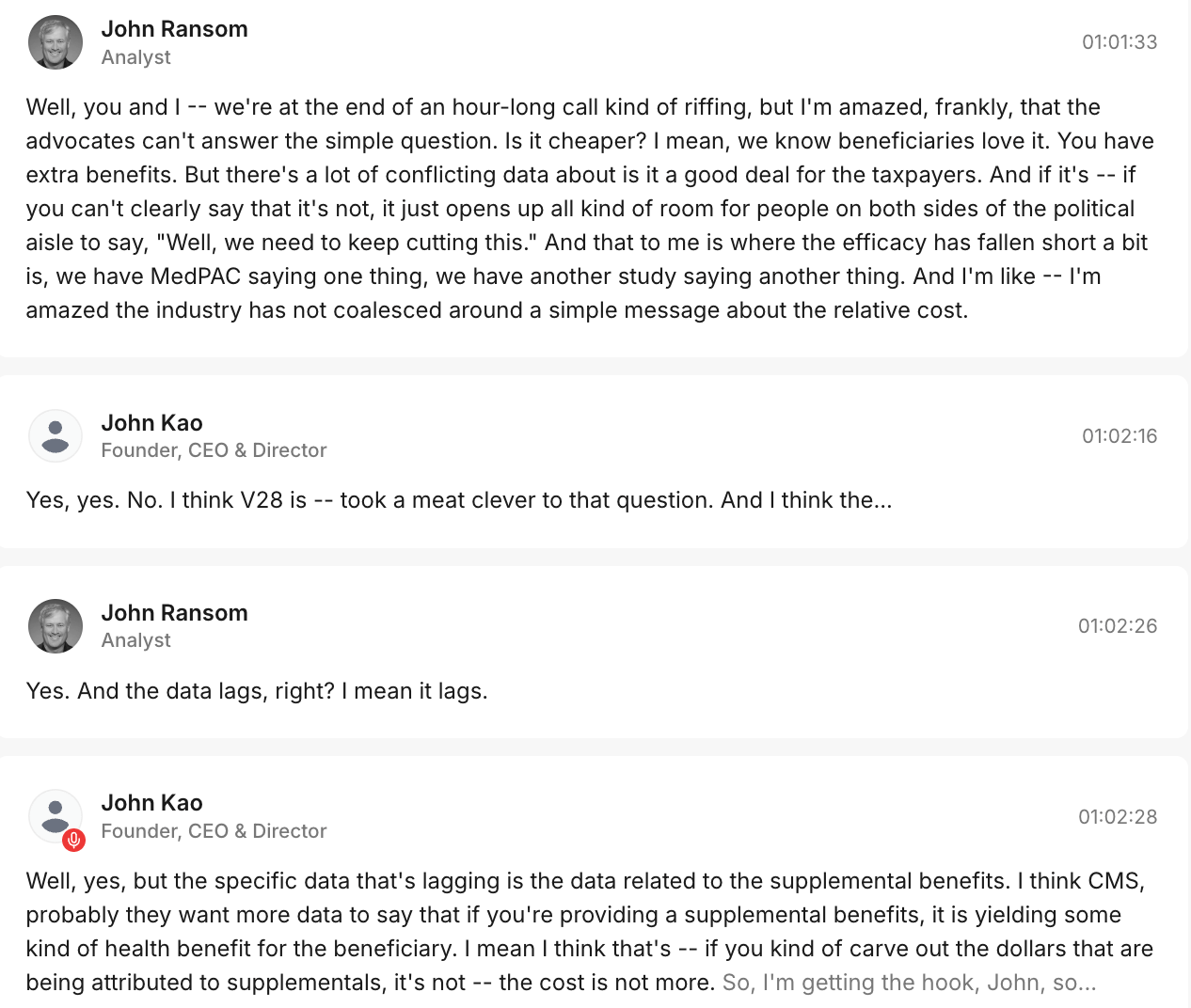The width and height of the screenshot is (1191, 1008).
Task: Click the line 'Yes, yes. No. I think V28'
Action: [458, 500]
